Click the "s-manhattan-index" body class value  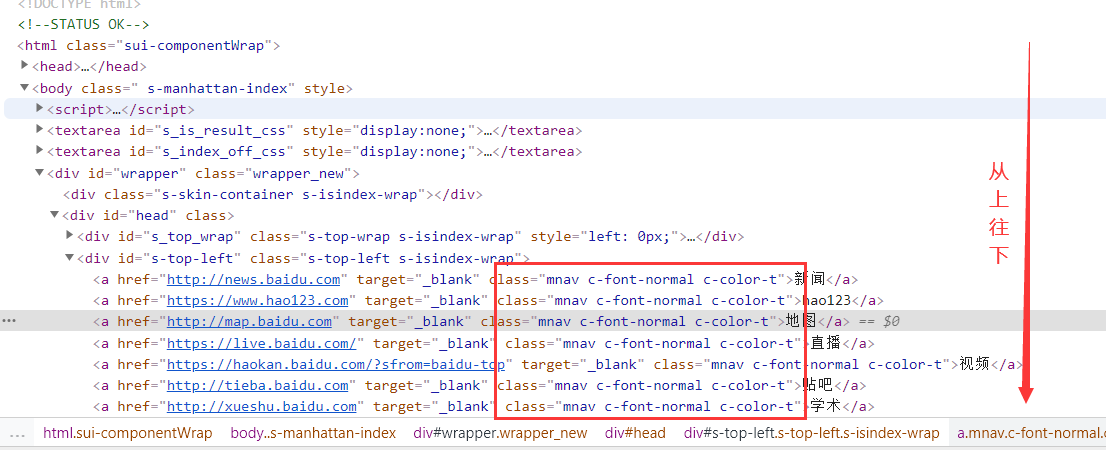tap(218, 88)
